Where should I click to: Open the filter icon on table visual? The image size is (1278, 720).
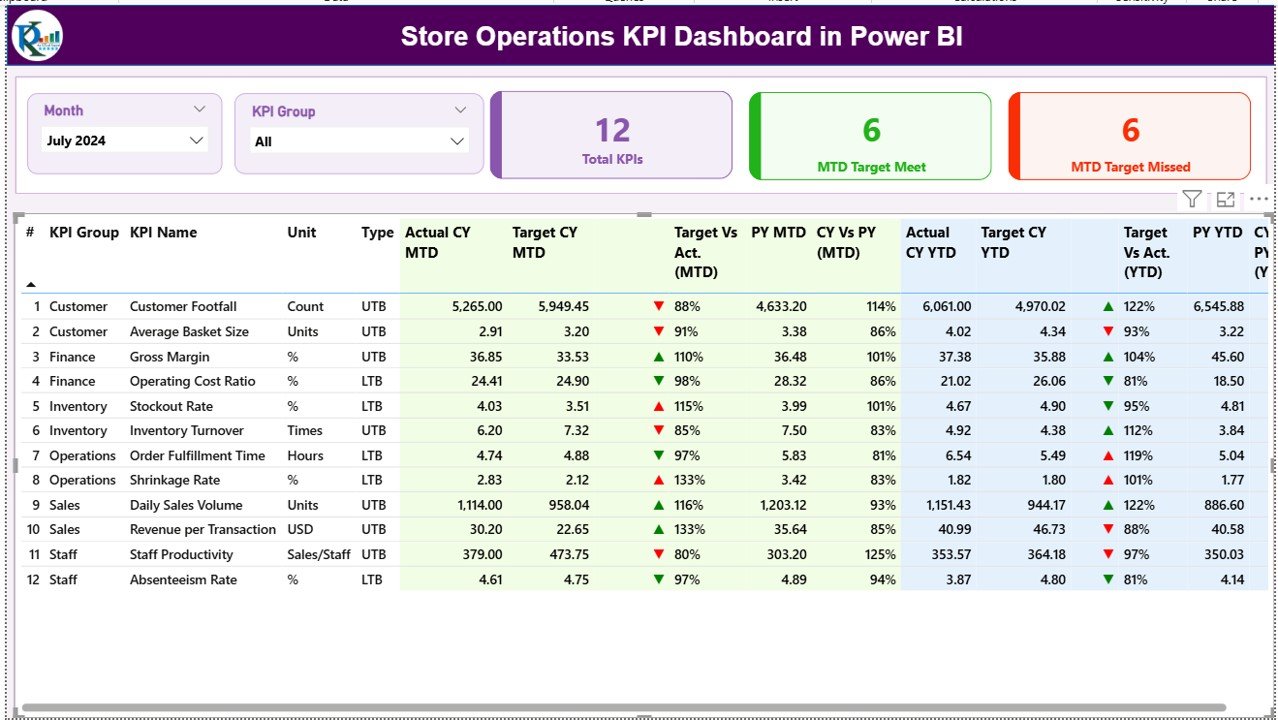1191,199
